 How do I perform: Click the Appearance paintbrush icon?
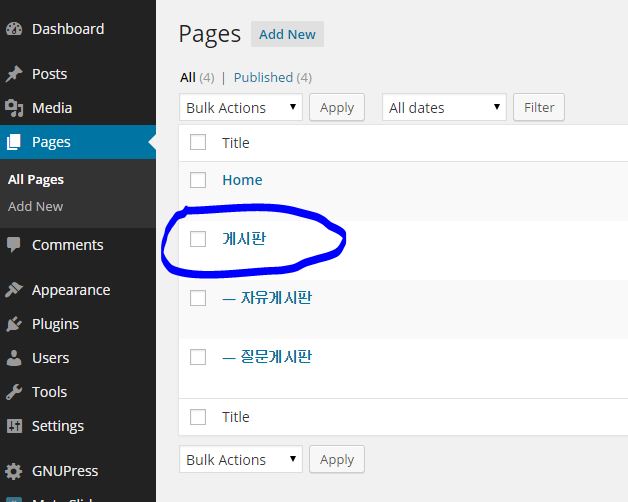coord(14,290)
